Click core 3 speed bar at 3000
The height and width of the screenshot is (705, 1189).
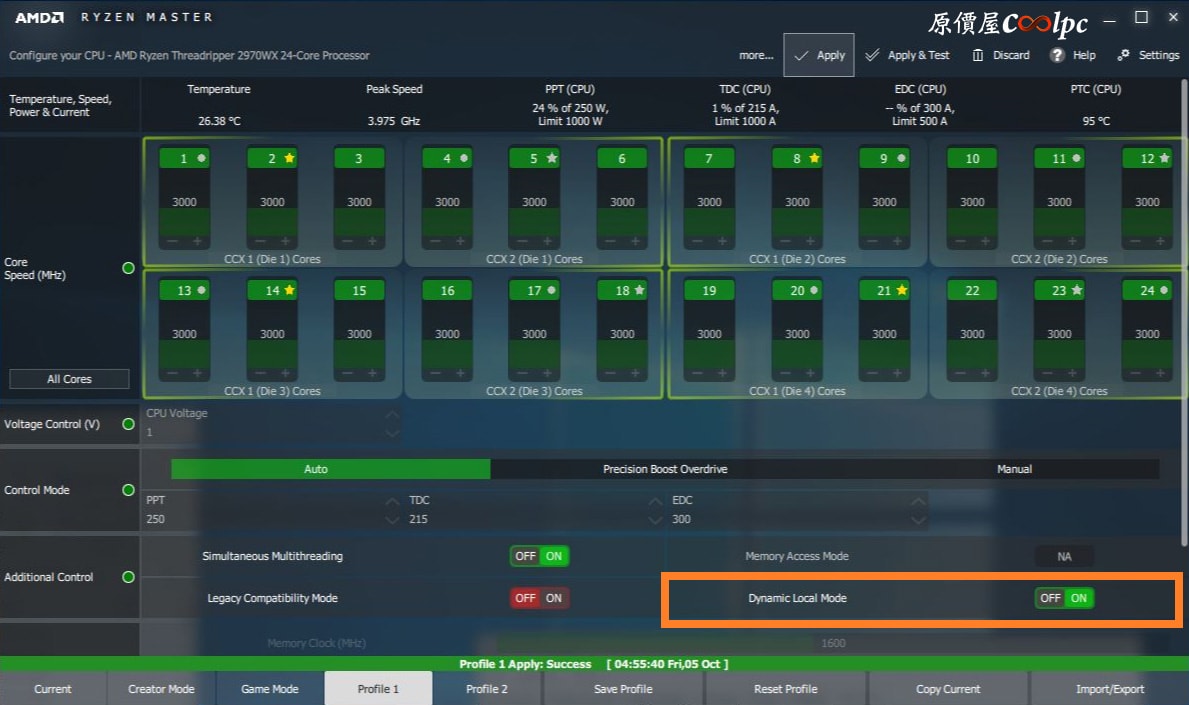[359, 202]
